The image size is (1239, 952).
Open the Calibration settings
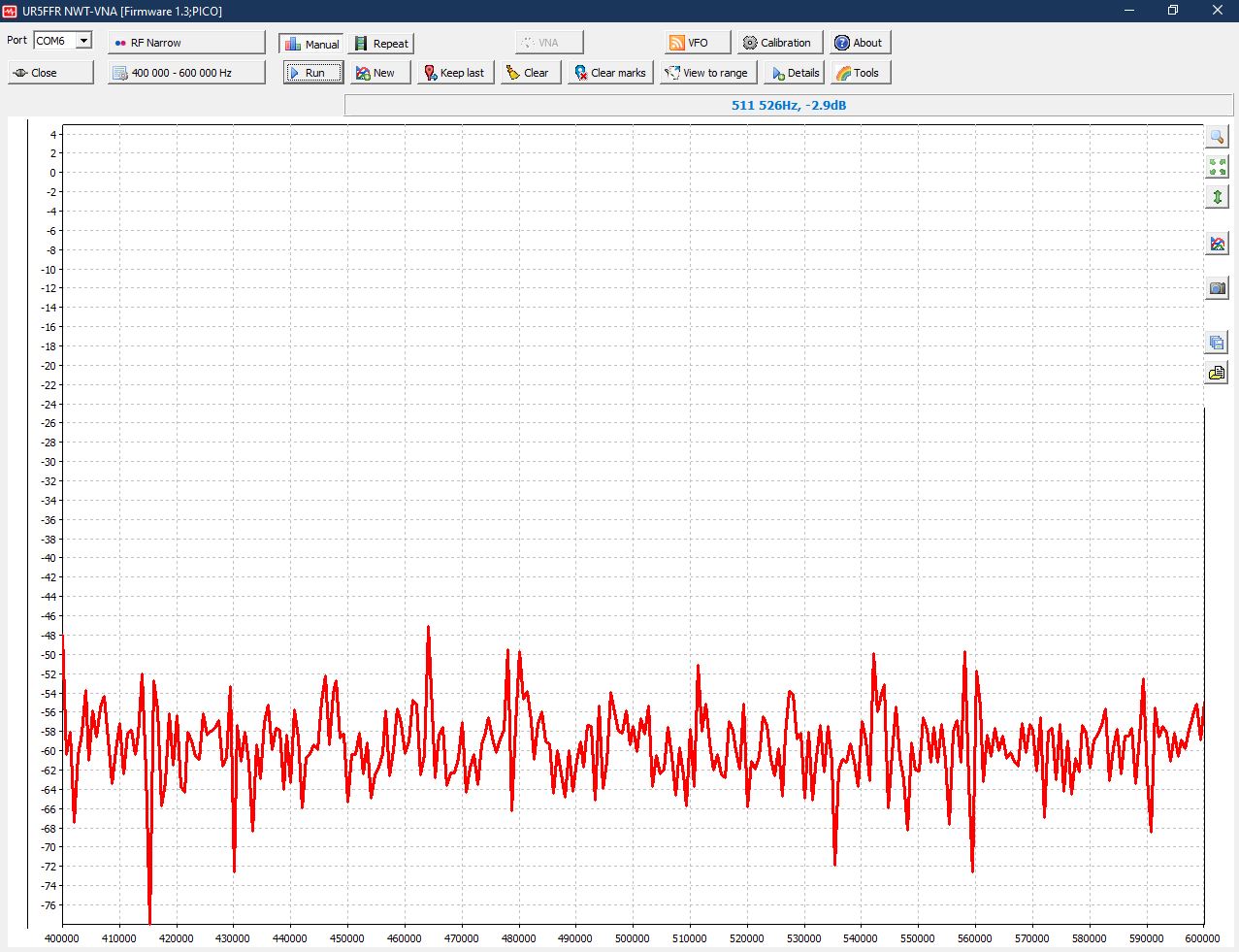777,43
